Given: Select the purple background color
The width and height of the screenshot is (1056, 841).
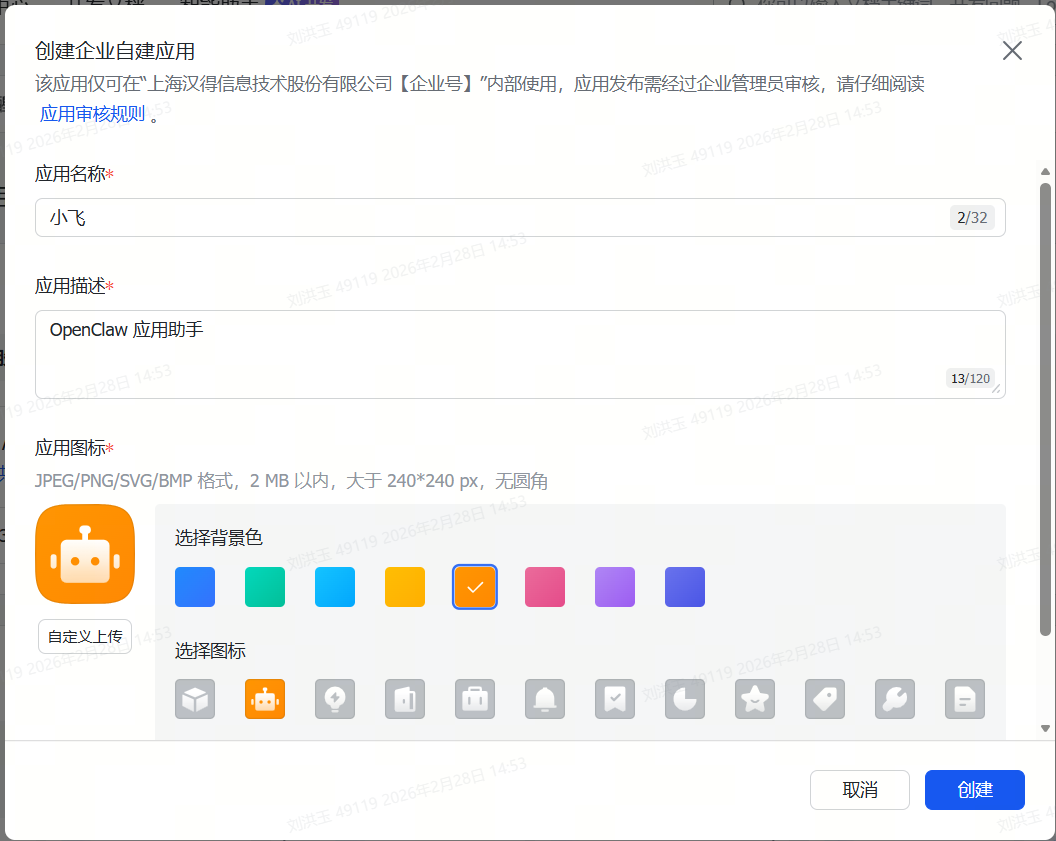Looking at the screenshot, I should pos(615,587).
